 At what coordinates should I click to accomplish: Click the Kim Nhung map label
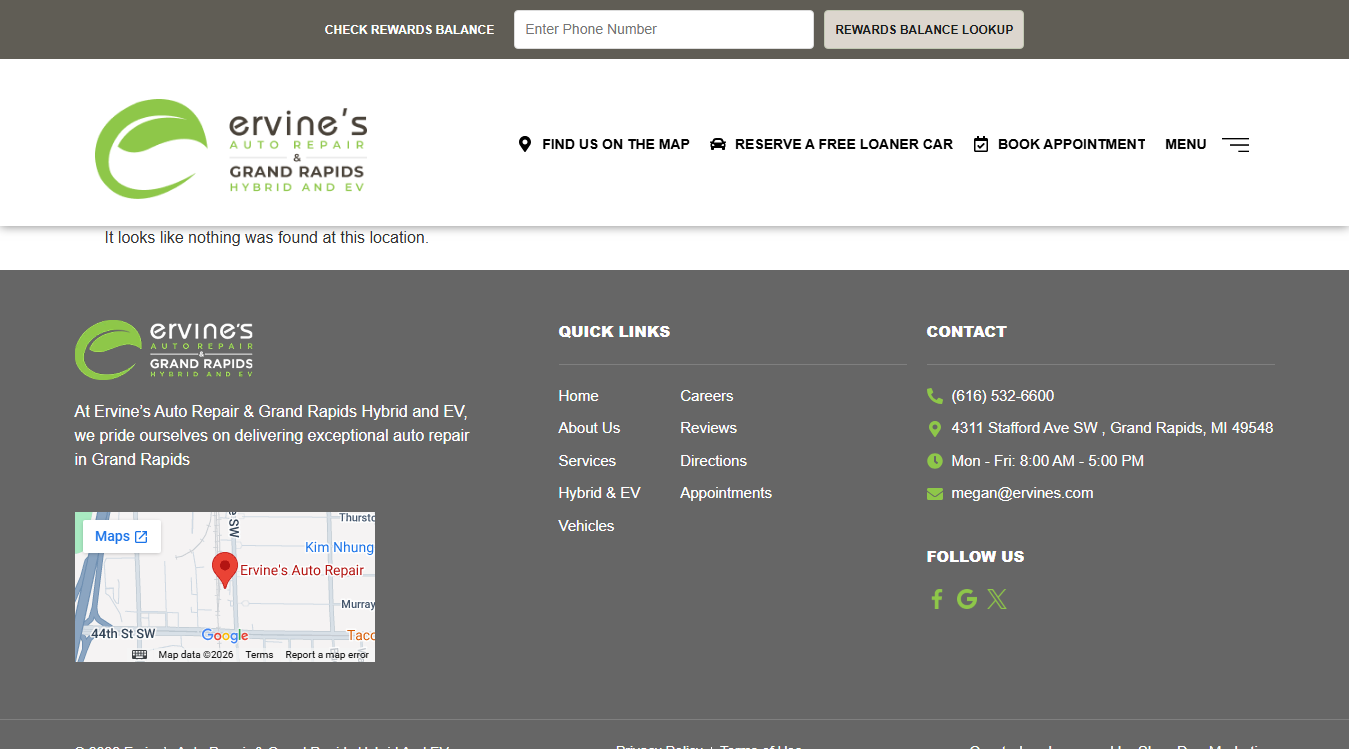tap(339, 547)
